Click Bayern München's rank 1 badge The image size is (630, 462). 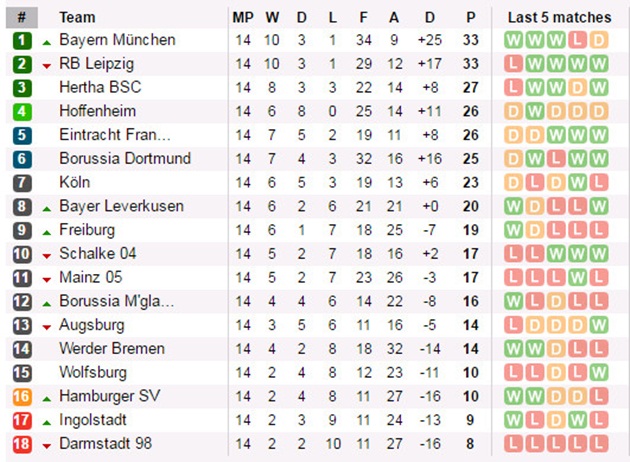22,40
